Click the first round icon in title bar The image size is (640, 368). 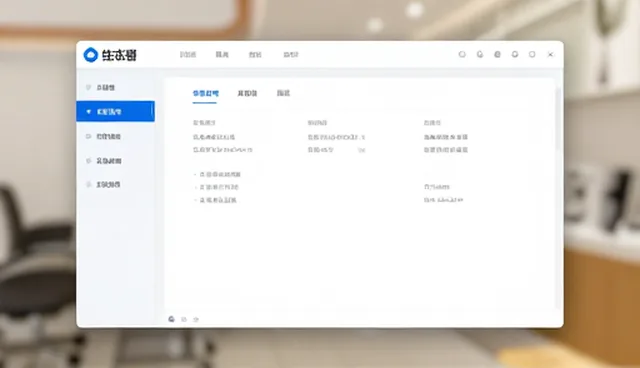point(462,54)
